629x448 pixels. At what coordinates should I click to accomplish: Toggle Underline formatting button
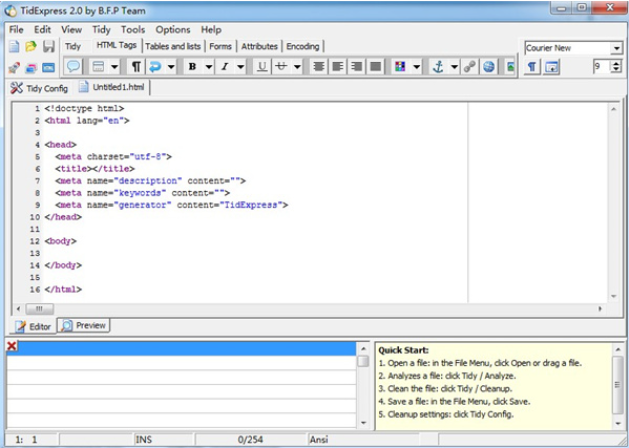coord(262,67)
